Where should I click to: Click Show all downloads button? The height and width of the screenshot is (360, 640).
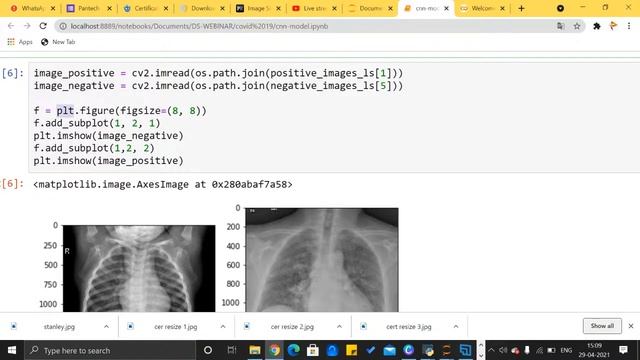tap(602, 326)
